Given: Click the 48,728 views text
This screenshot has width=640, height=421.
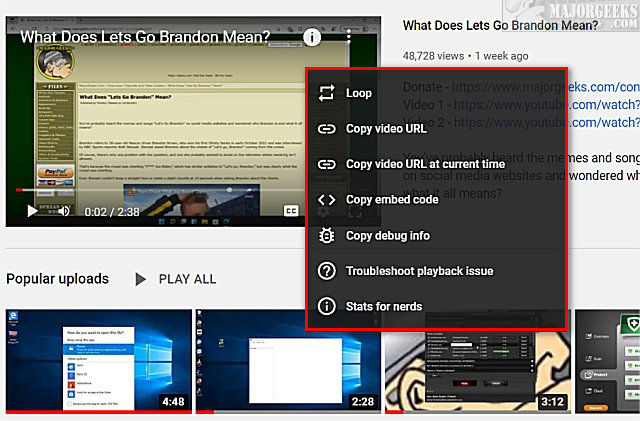Looking at the screenshot, I should [x=433, y=56].
